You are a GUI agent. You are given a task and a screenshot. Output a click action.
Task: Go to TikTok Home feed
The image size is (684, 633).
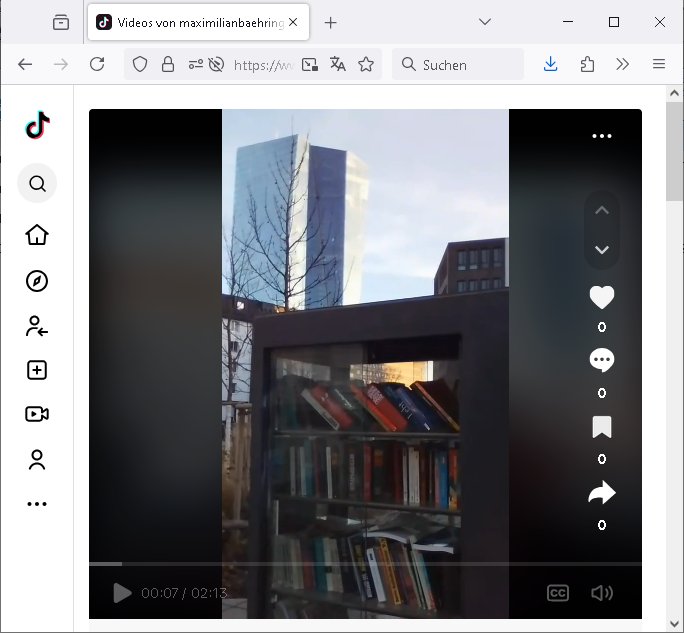point(37,235)
